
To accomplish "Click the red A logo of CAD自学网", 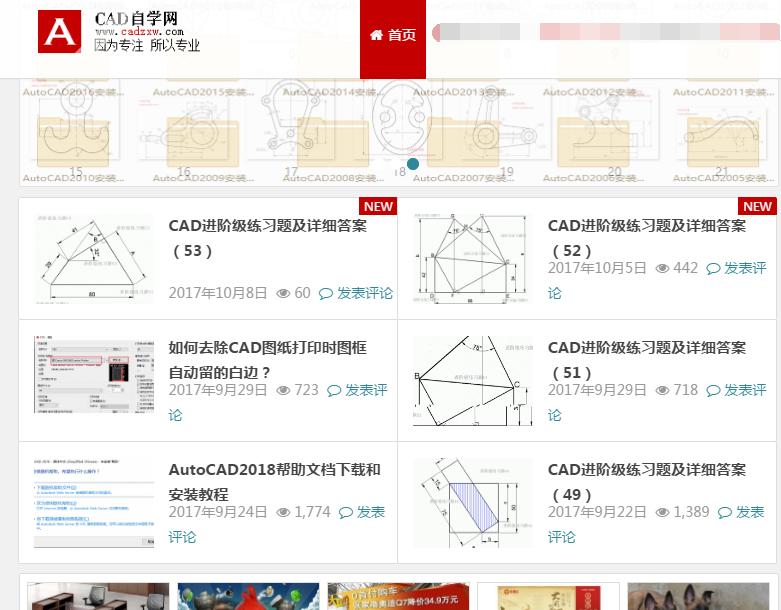I will click(59, 31).
